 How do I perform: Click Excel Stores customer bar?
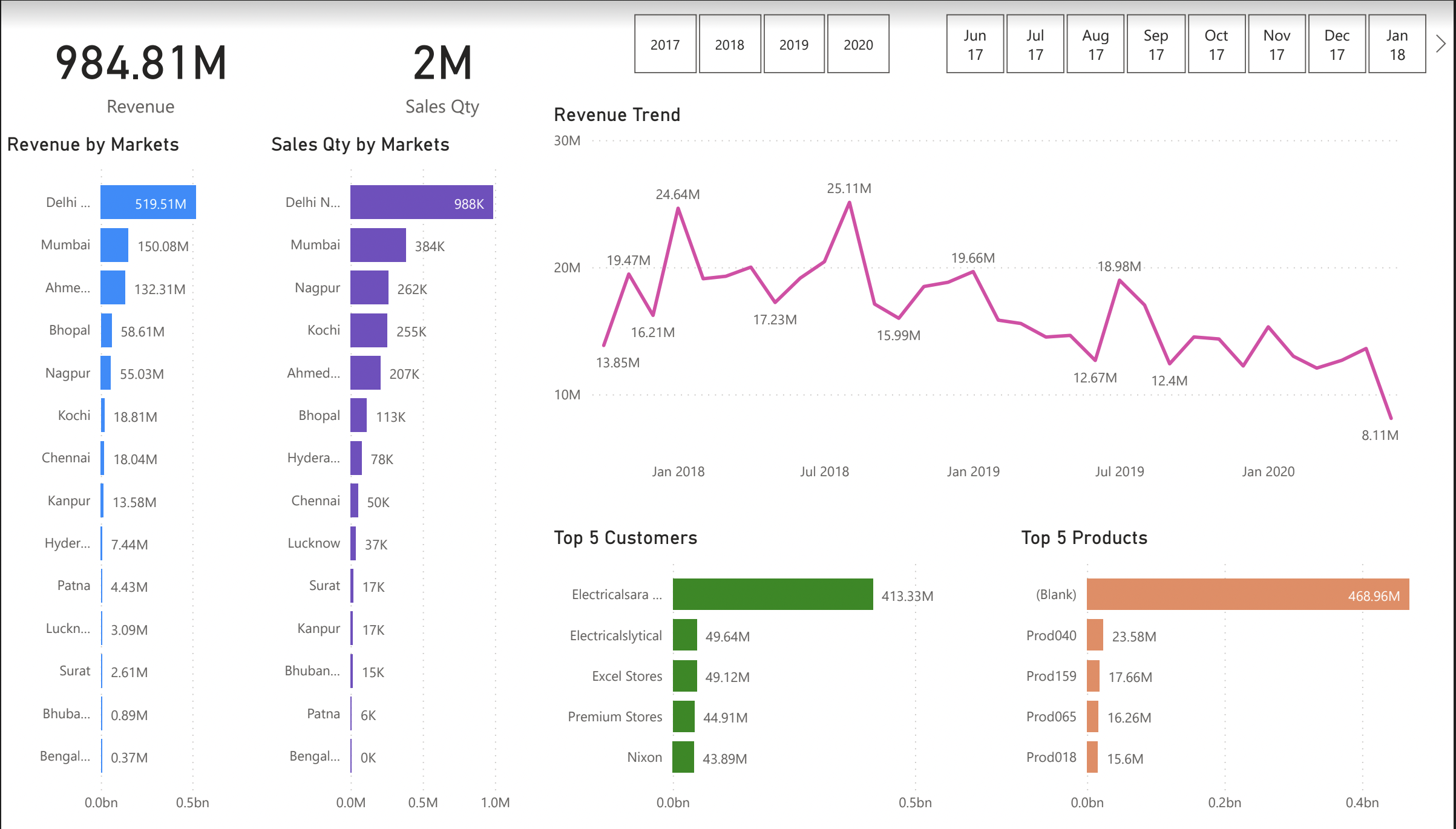click(x=685, y=676)
